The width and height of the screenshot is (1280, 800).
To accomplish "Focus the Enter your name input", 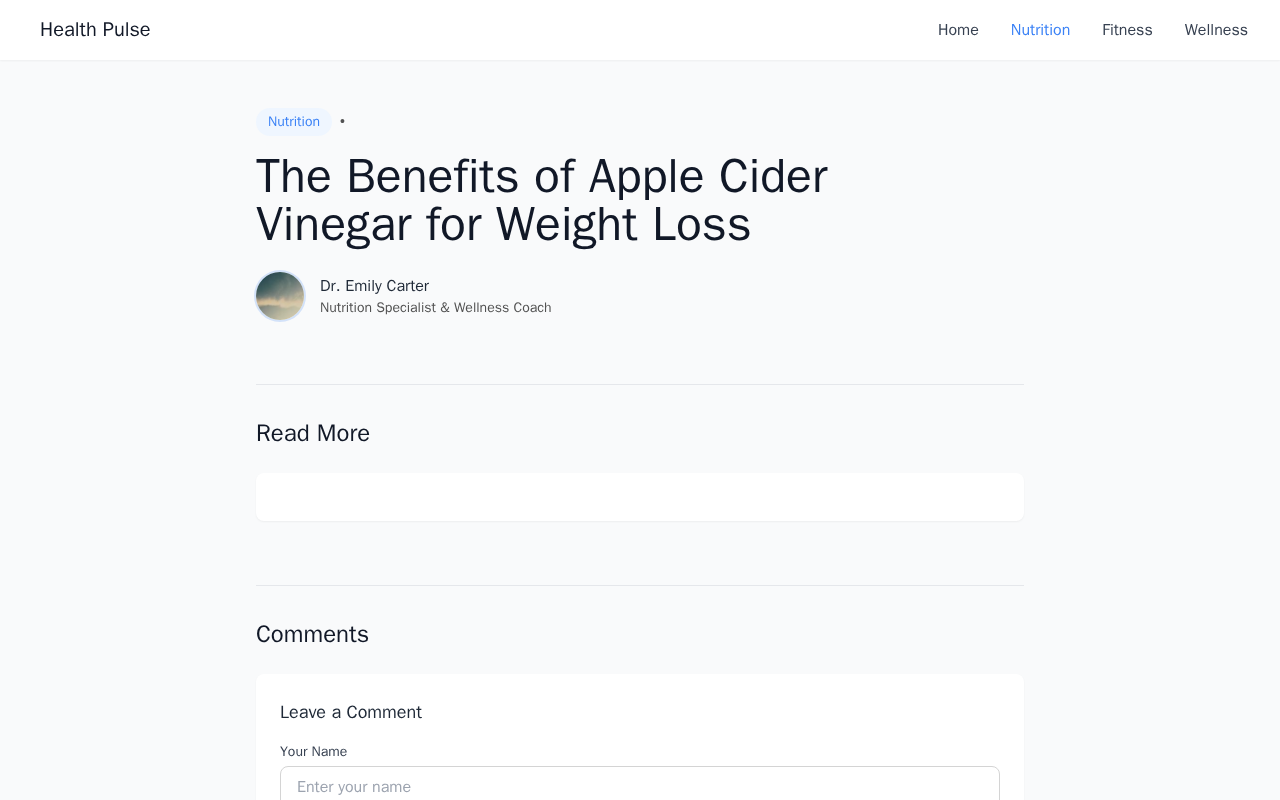I will coord(640,786).
